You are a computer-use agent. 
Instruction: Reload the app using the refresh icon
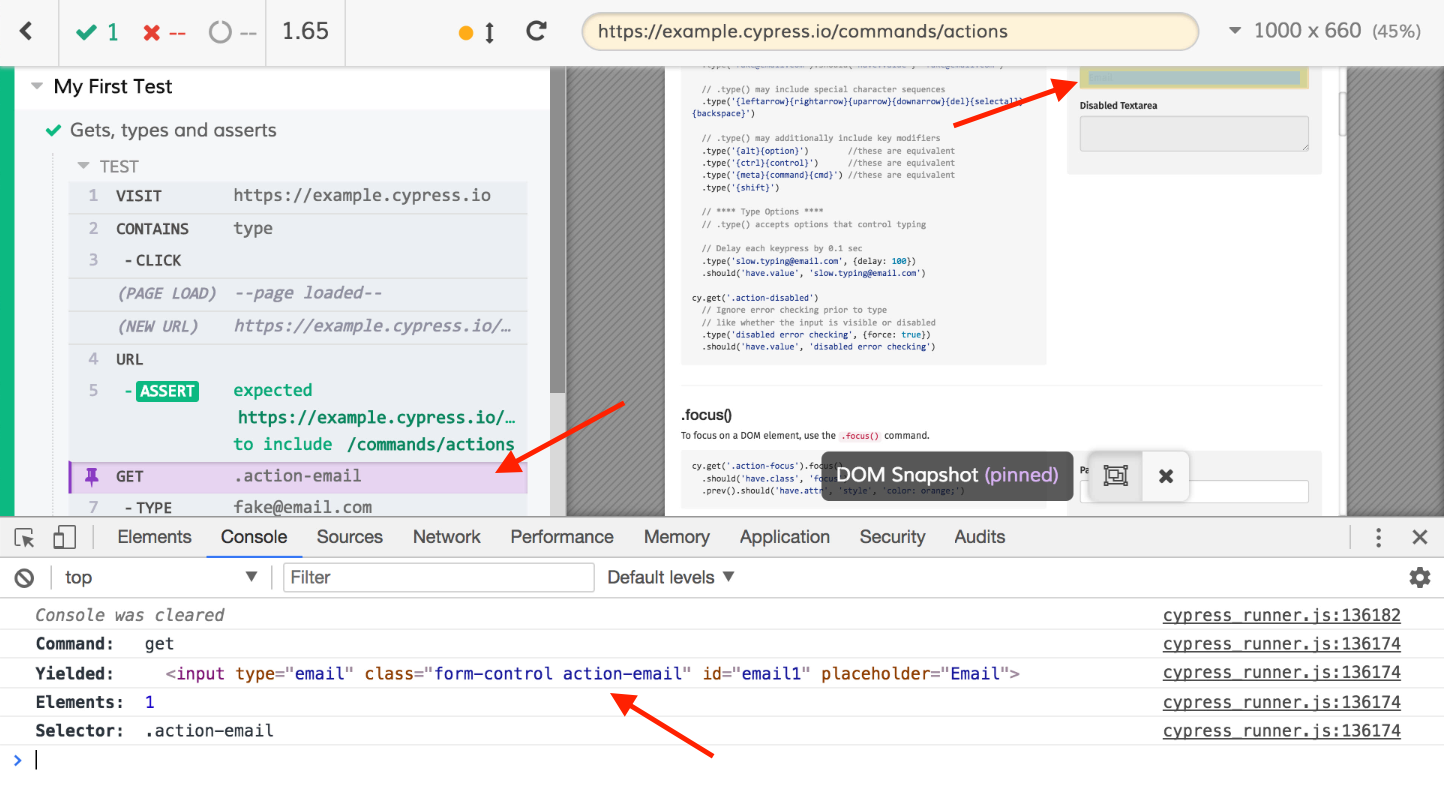pyautogui.click(x=536, y=31)
